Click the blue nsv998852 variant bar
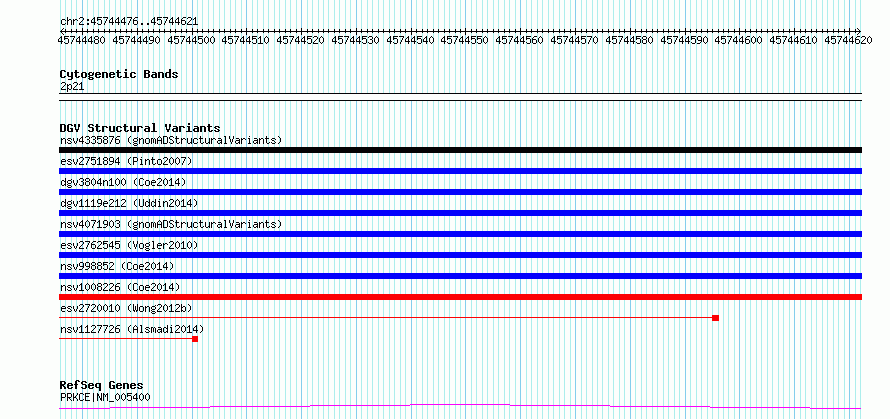The image size is (890, 419). tap(460, 276)
